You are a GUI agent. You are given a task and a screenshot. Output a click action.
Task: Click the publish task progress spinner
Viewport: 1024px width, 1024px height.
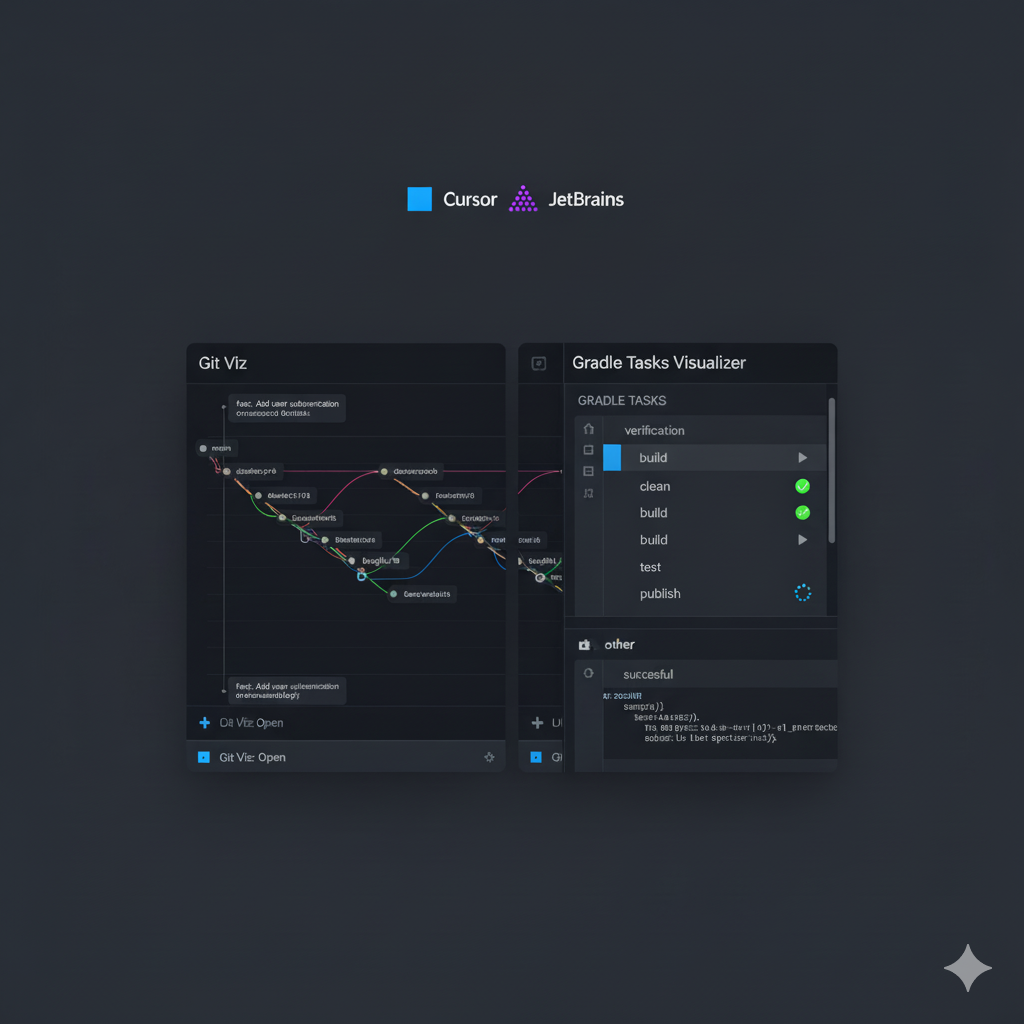(x=802, y=592)
